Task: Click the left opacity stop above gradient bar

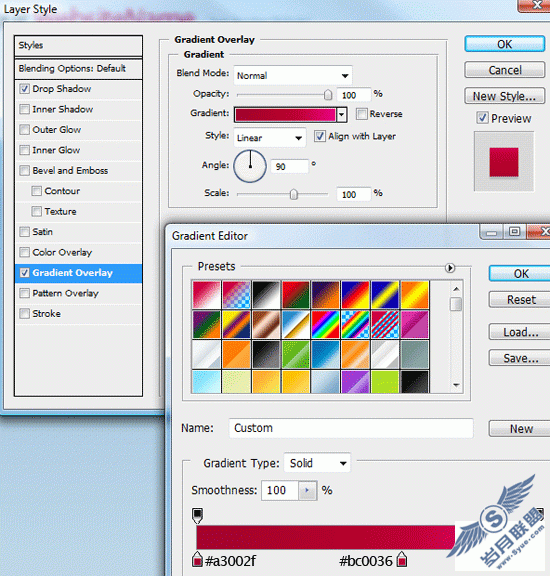Action: click(197, 516)
